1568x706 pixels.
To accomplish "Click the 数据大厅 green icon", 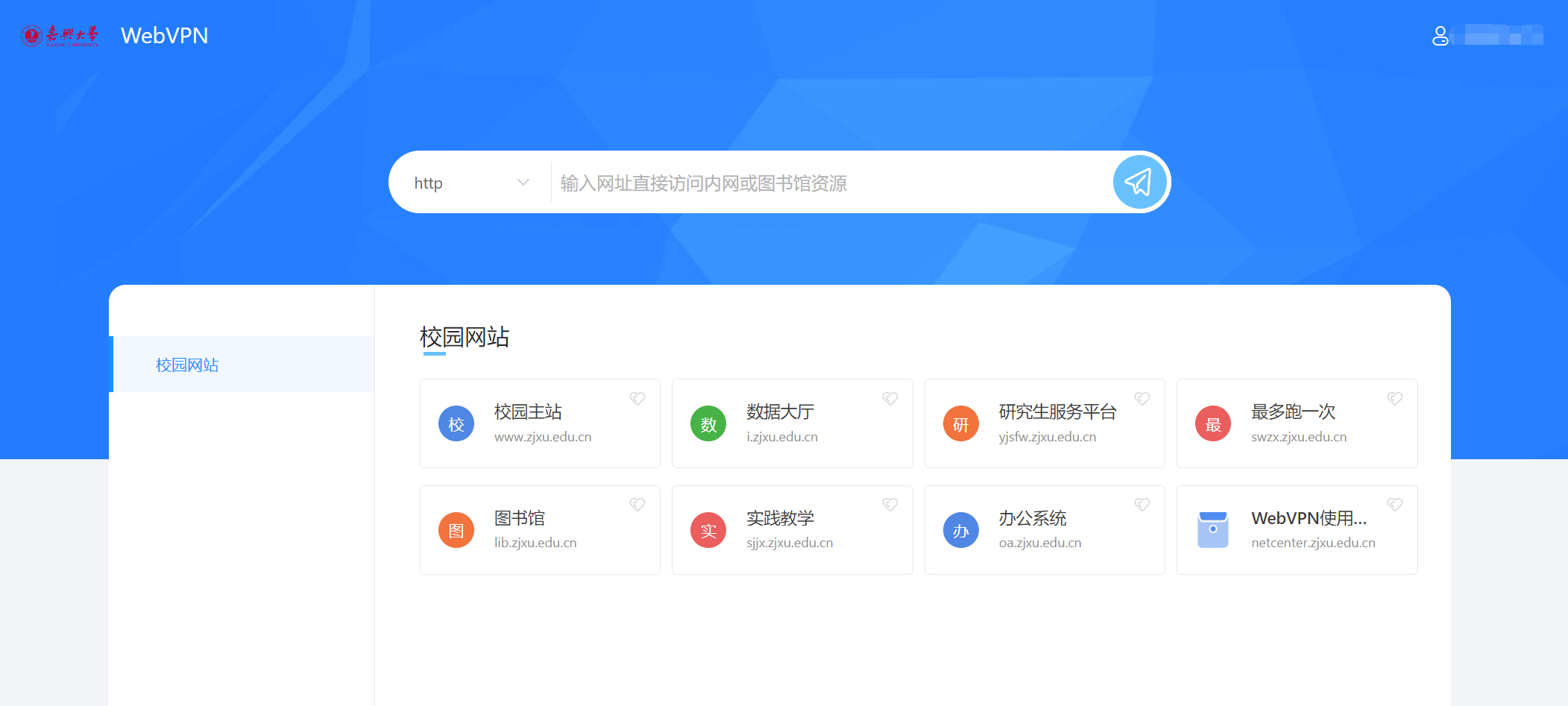I will point(708,423).
